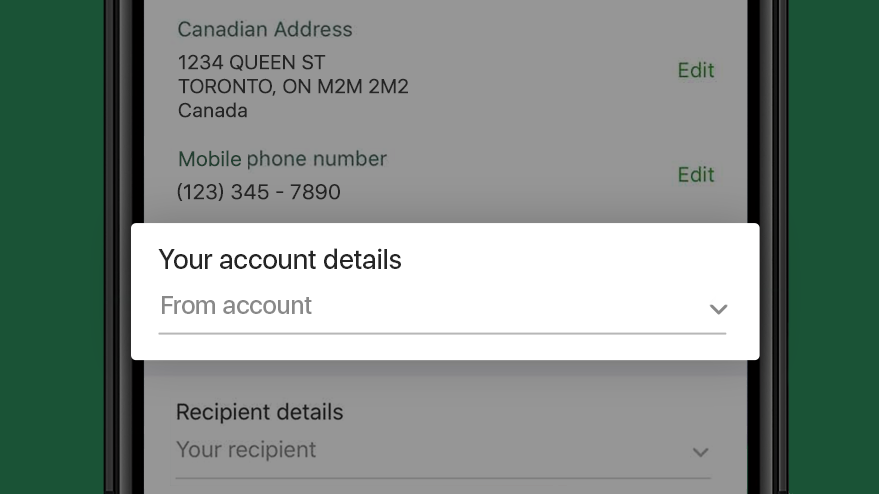Expand the From account chevron arrow
The height and width of the screenshot is (494, 879).
pos(718,309)
